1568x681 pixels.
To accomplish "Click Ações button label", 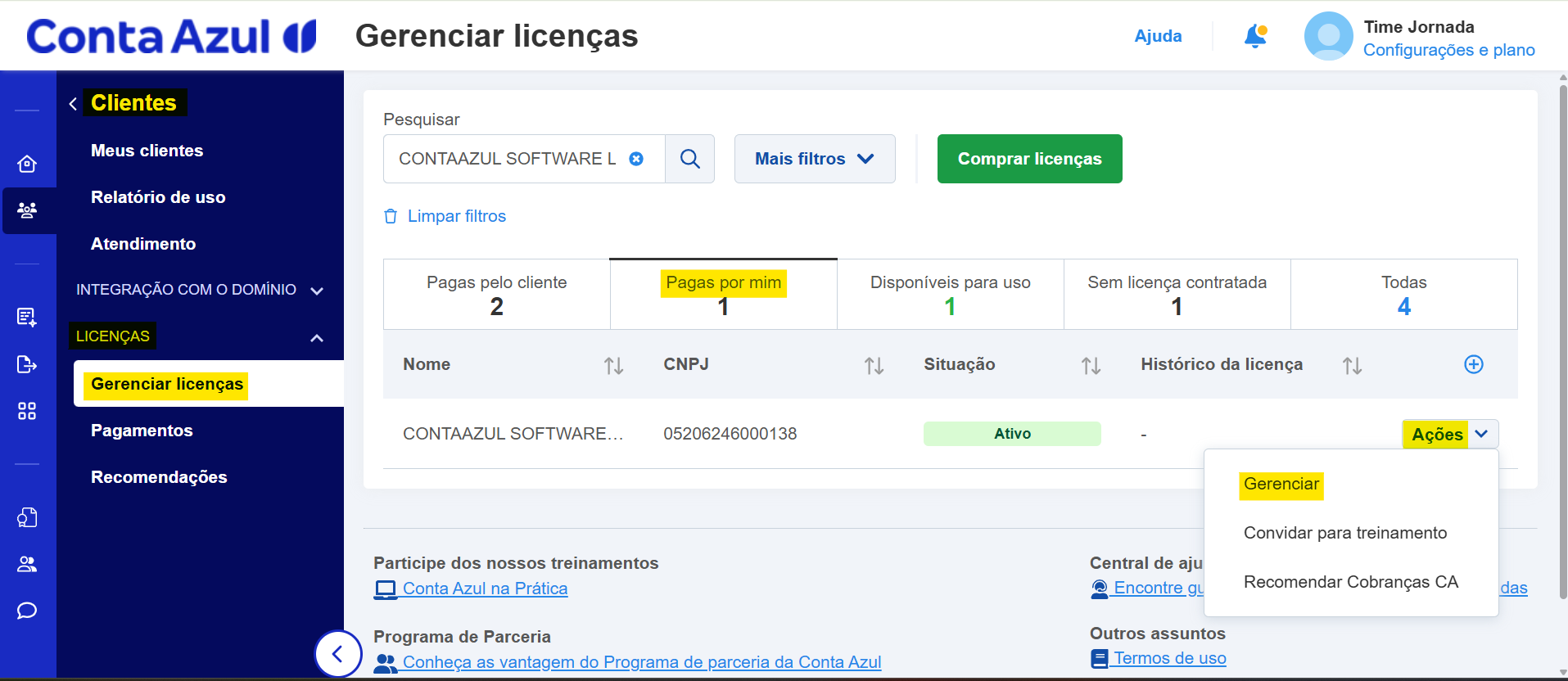I will pyautogui.click(x=1437, y=434).
